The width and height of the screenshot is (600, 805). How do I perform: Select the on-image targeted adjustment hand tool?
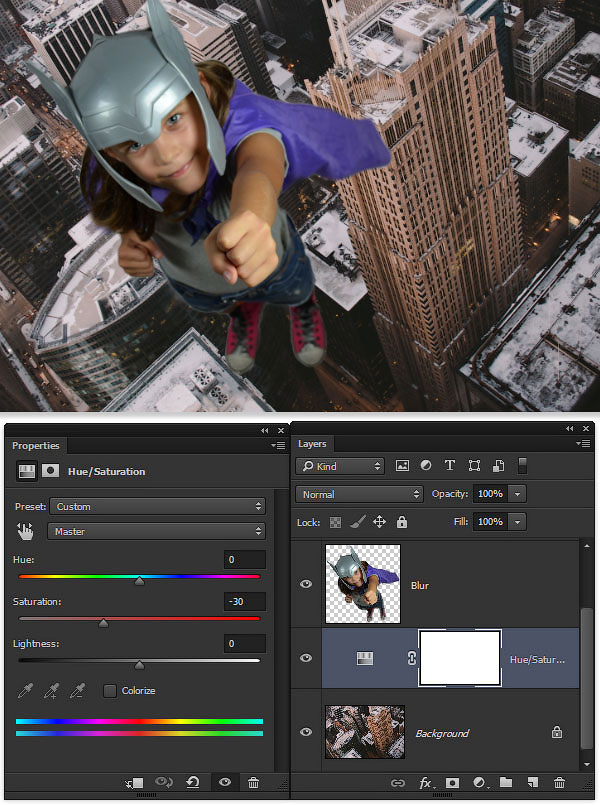25,531
